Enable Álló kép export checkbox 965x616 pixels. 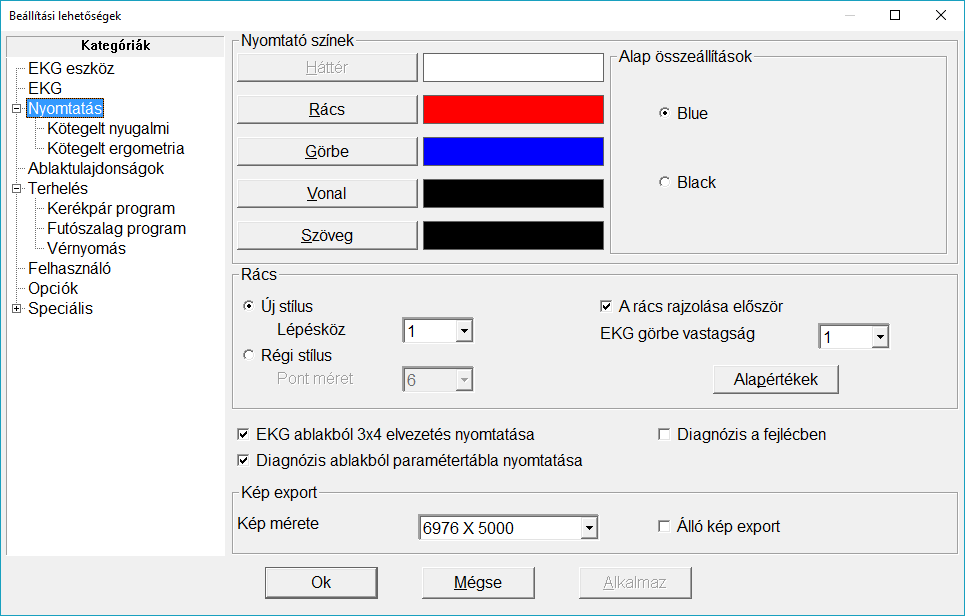pyautogui.click(x=664, y=526)
